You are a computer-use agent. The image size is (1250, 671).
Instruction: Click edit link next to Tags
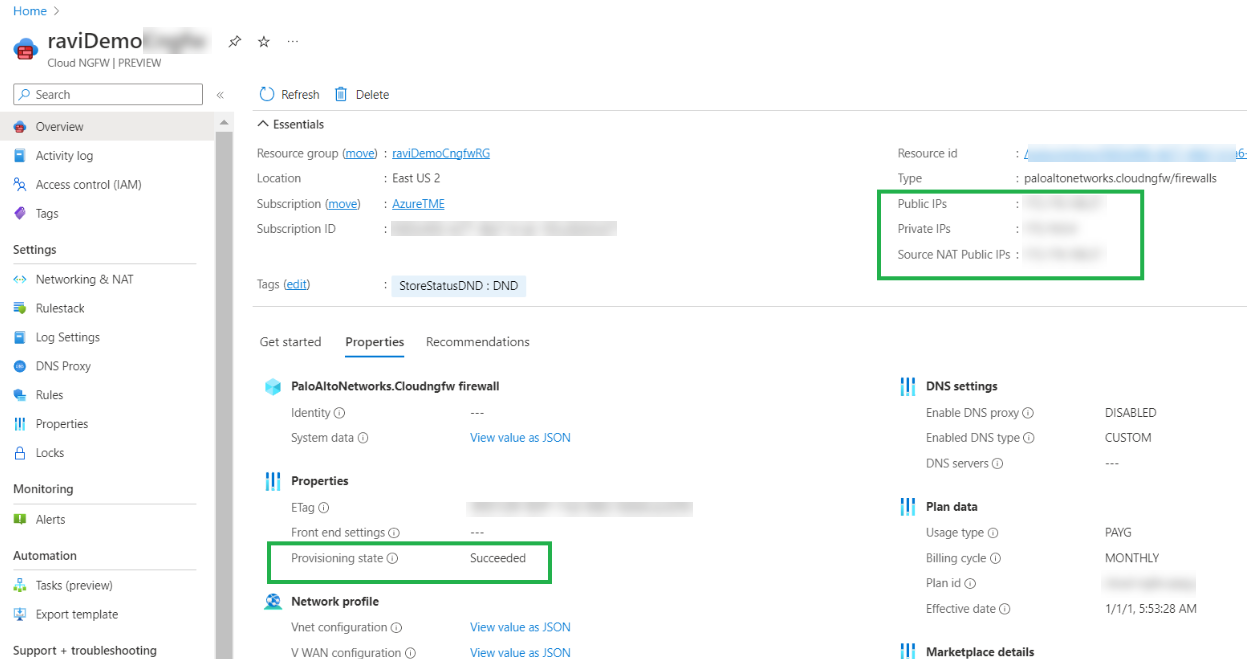pos(297,285)
